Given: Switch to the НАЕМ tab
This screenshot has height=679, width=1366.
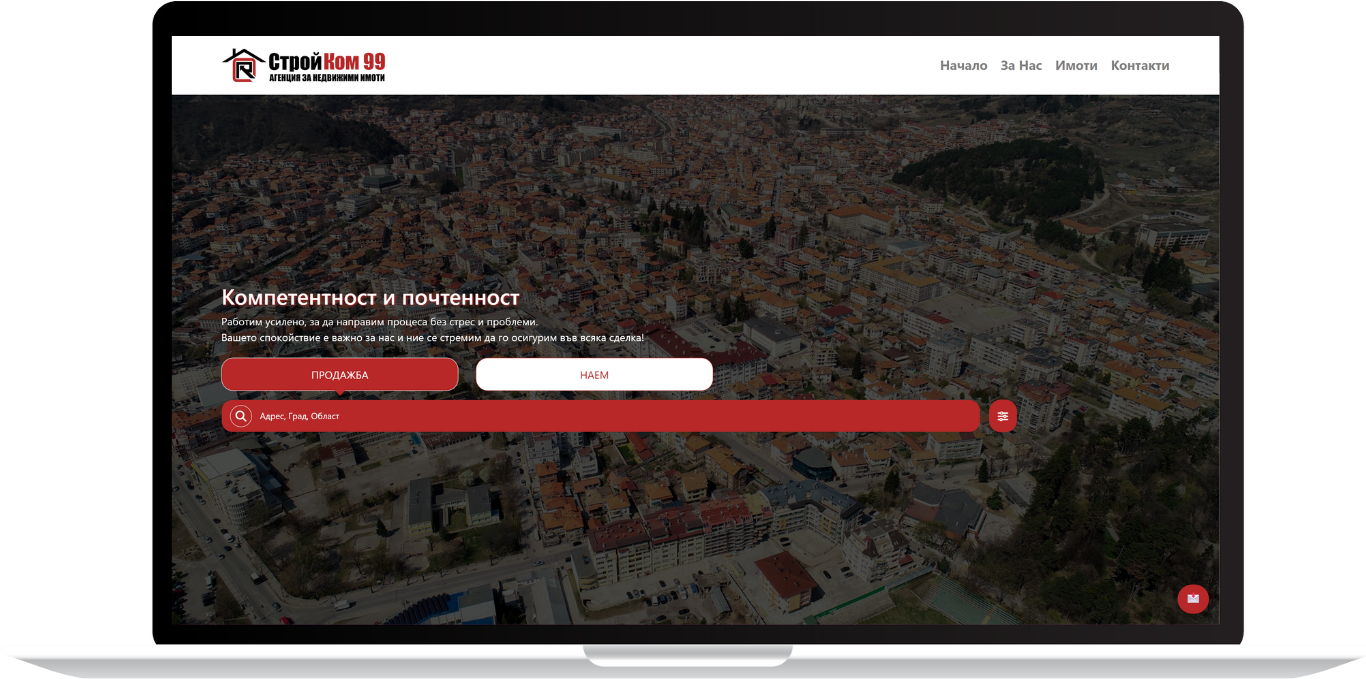Looking at the screenshot, I should coord(594,375).
